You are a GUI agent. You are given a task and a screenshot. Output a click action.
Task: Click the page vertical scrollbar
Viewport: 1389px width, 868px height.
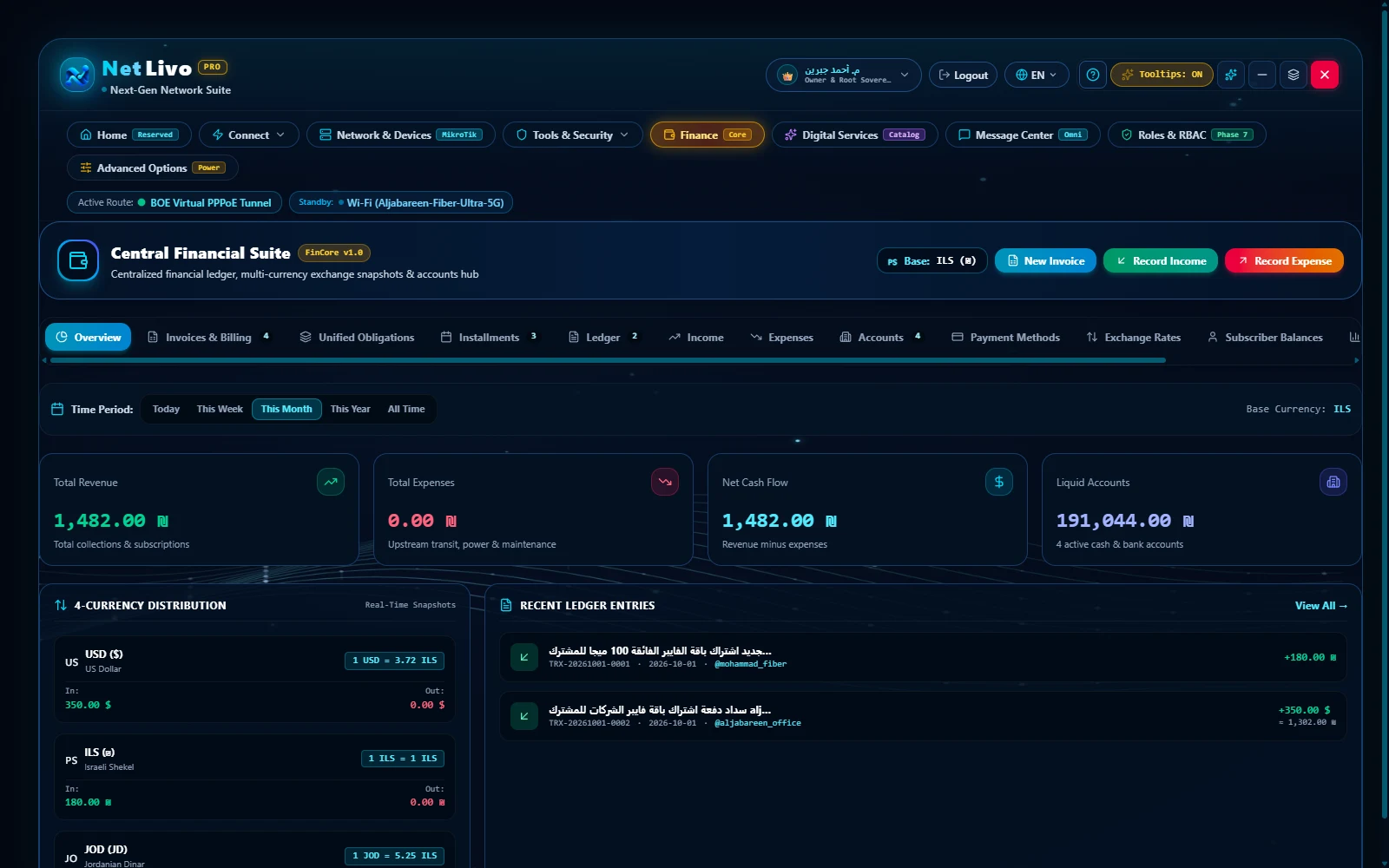1385,413
